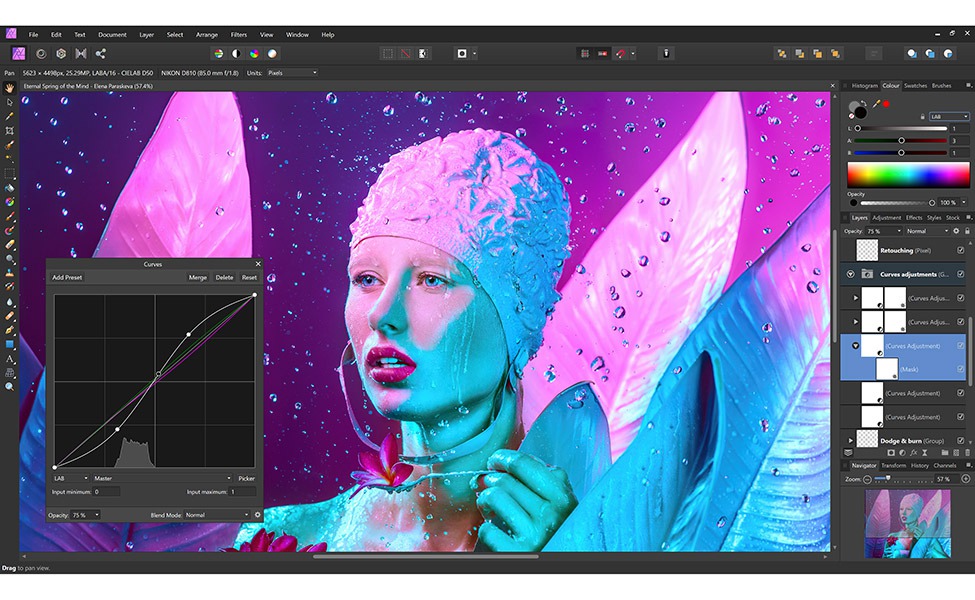Open the layer blend mode Normal dropdown
This screenshot has width=975, height=600.
[x=927, y=231]
